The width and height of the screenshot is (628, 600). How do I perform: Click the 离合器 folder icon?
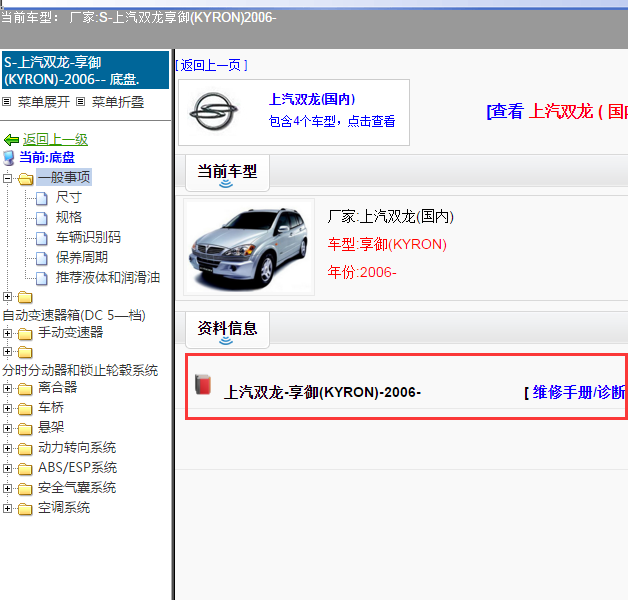point(25,389)
